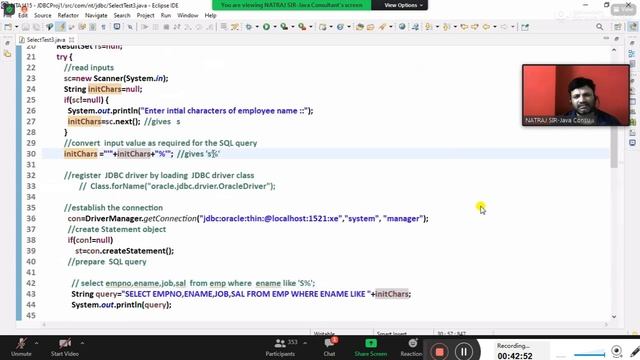Open the Run menu

(x=166, y=16)
